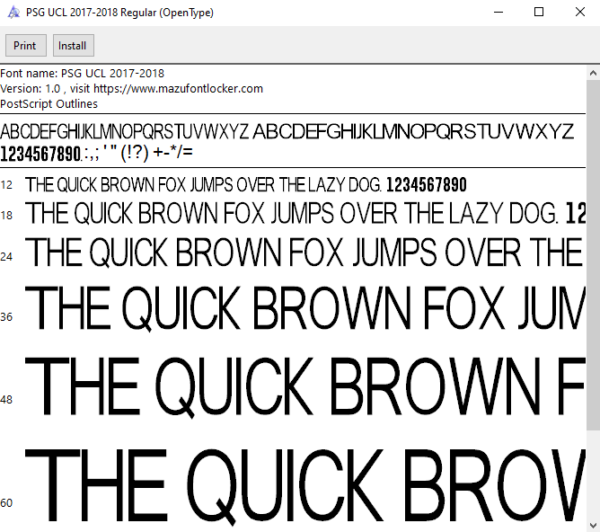Click the 1234567890 digits and punctuation line
The width and height of the screenshot is (600, 532).
(96, 153)
